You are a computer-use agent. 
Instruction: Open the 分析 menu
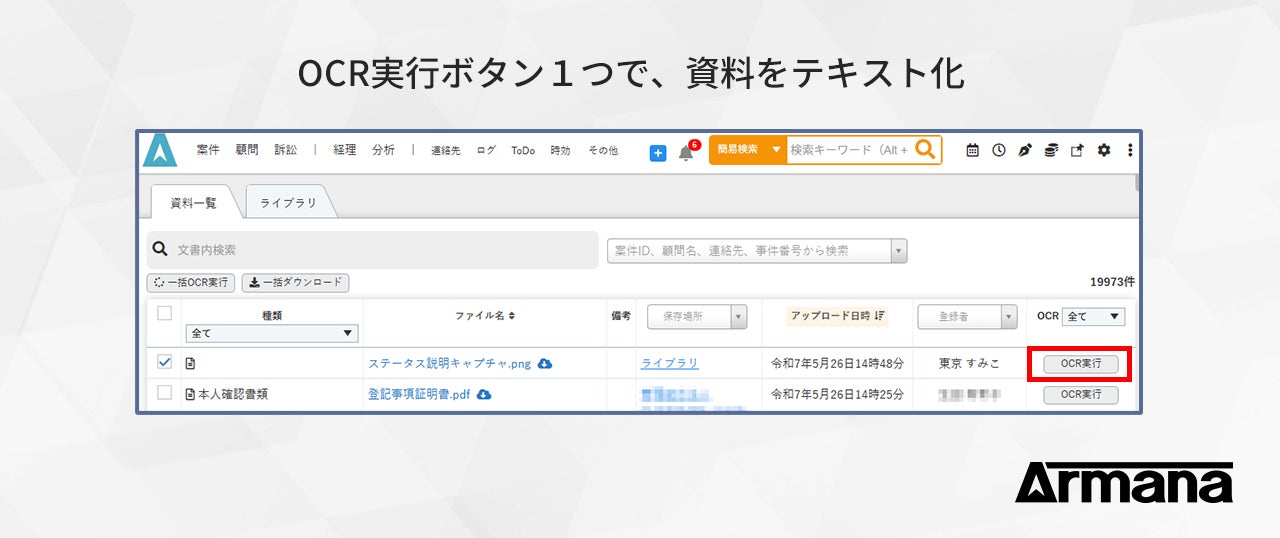click(383, 150)
